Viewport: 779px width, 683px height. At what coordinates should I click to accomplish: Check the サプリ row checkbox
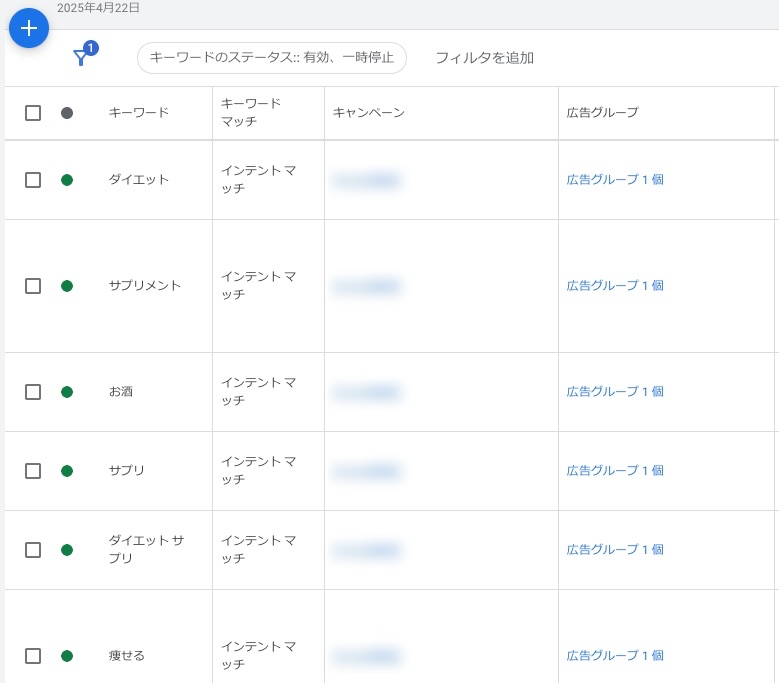33,471
